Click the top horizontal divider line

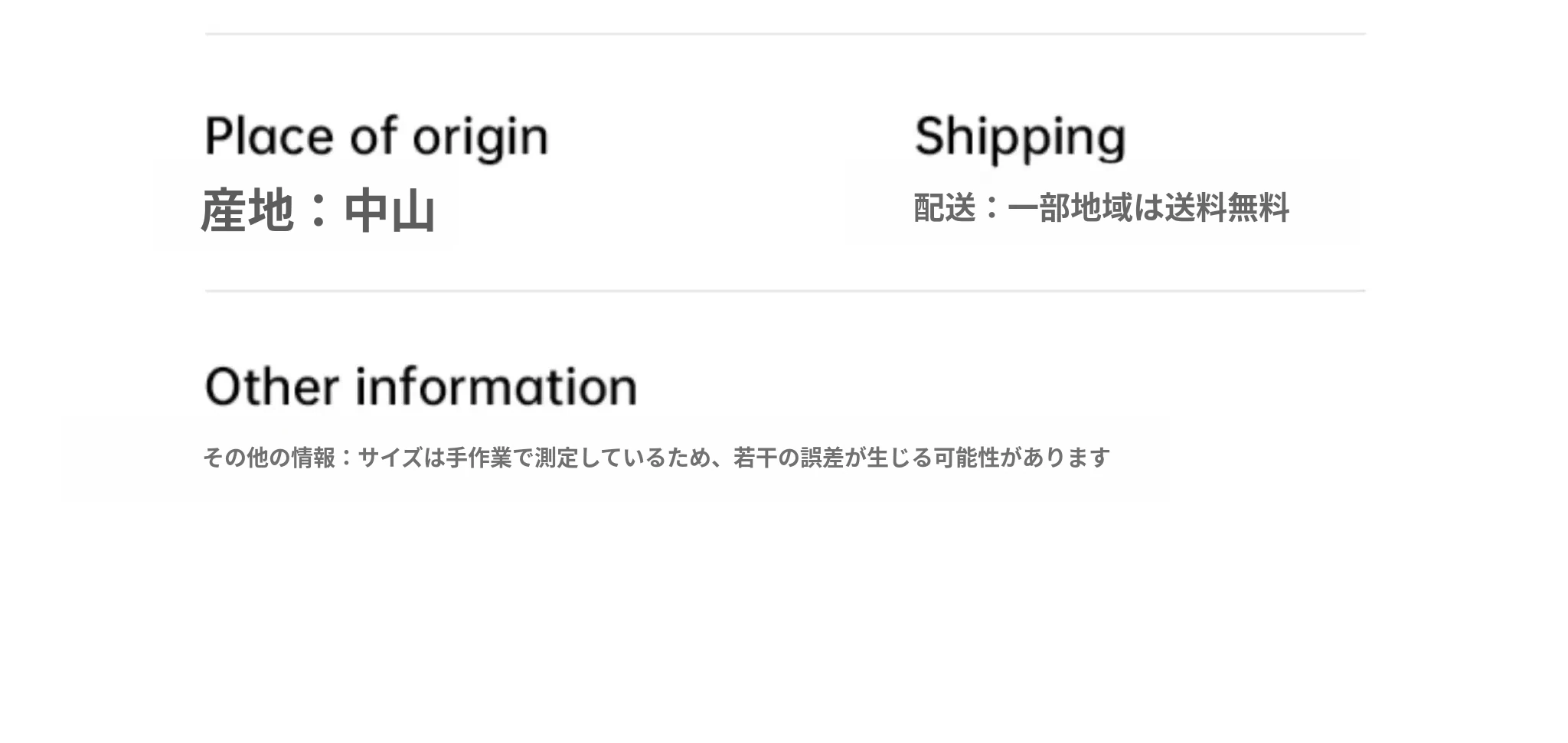pos(785,34)
